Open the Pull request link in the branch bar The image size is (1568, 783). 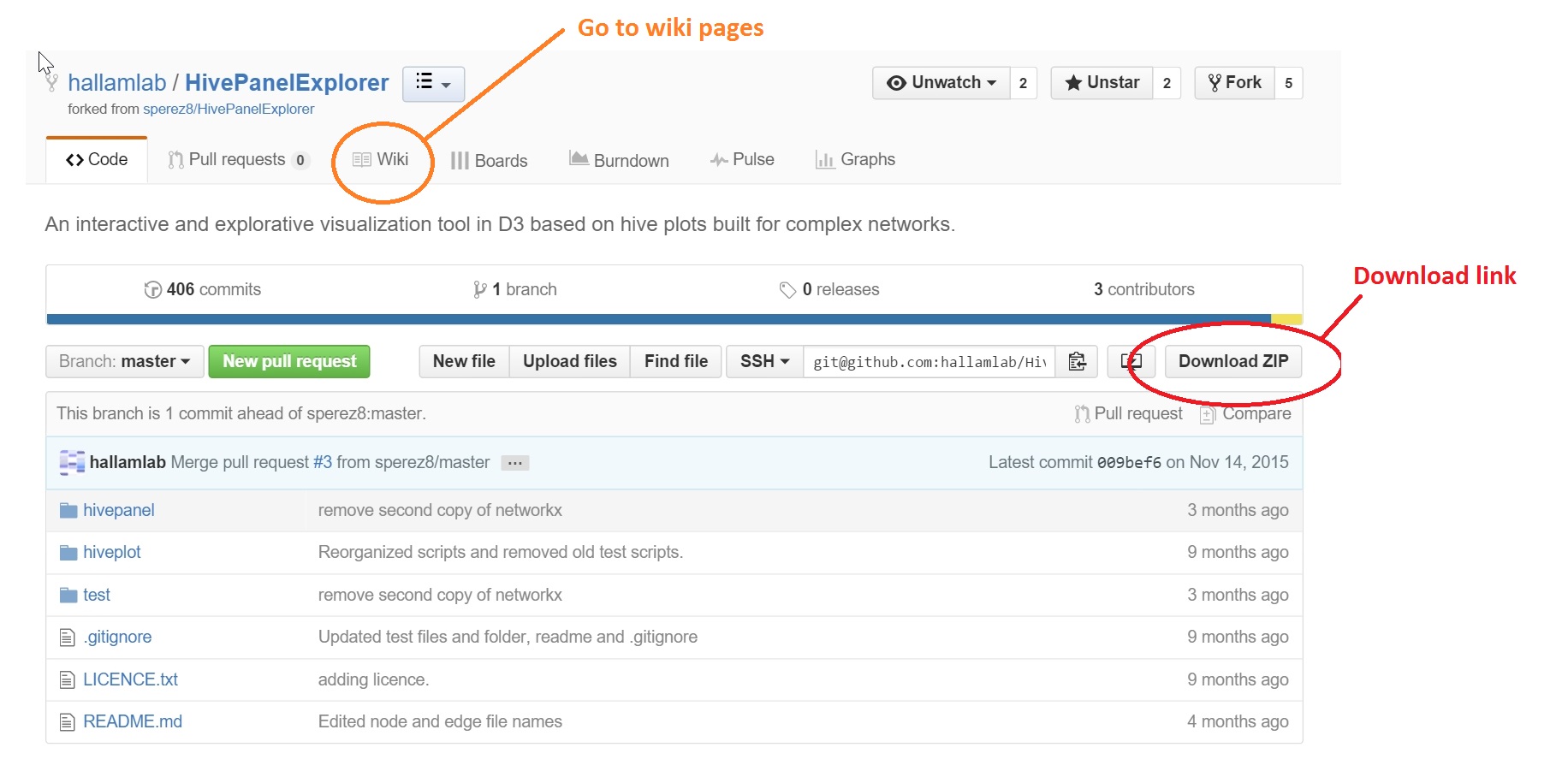[x=1128, y=414]
